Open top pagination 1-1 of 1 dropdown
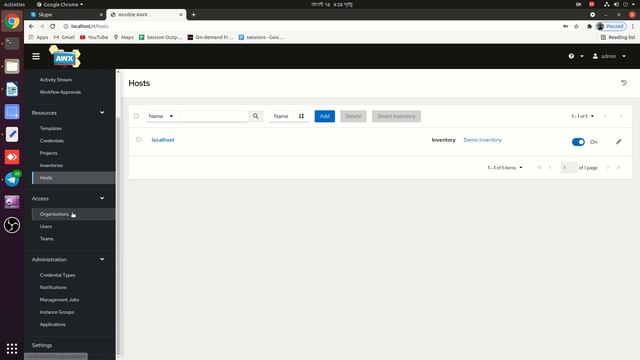640x360 pixels. 582,116
